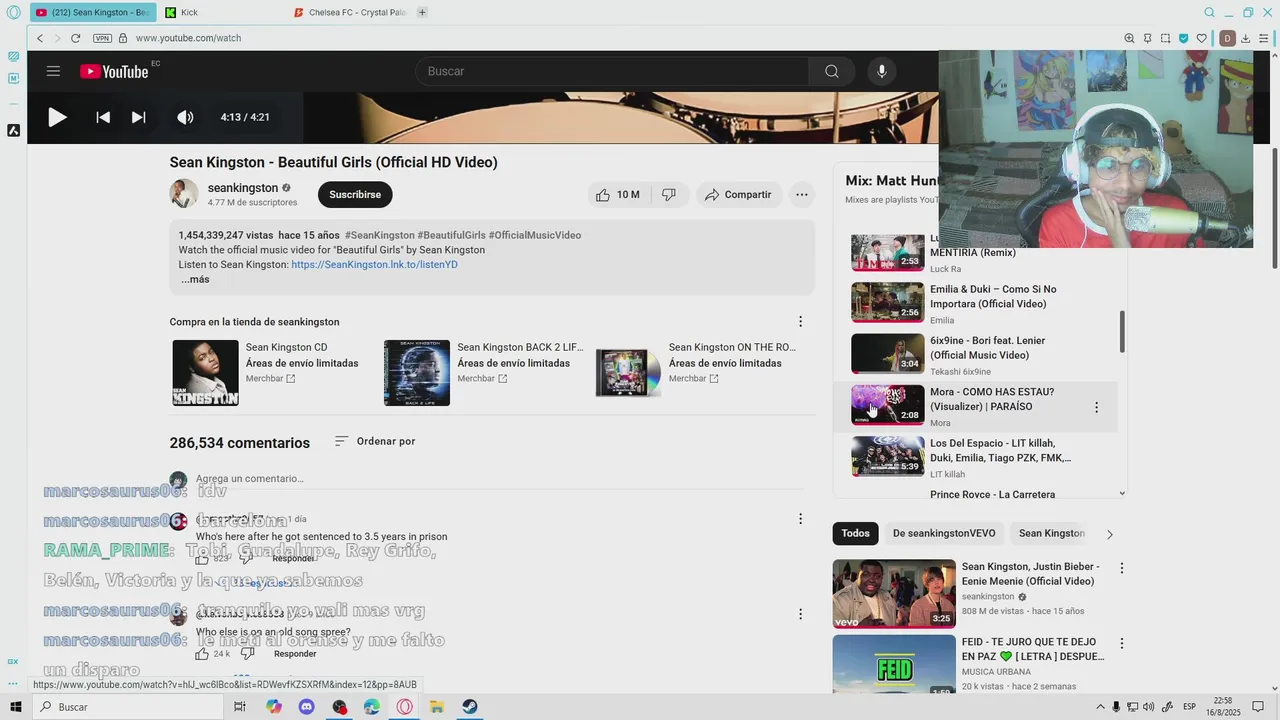Play the video with the play button

click(x=57, y=117)
